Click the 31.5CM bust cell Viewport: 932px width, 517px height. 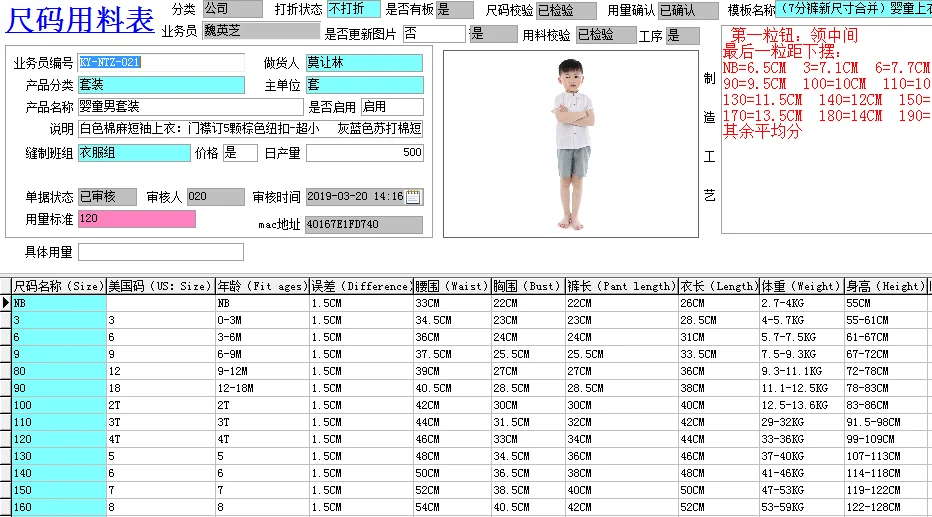(x=528, y=423)
